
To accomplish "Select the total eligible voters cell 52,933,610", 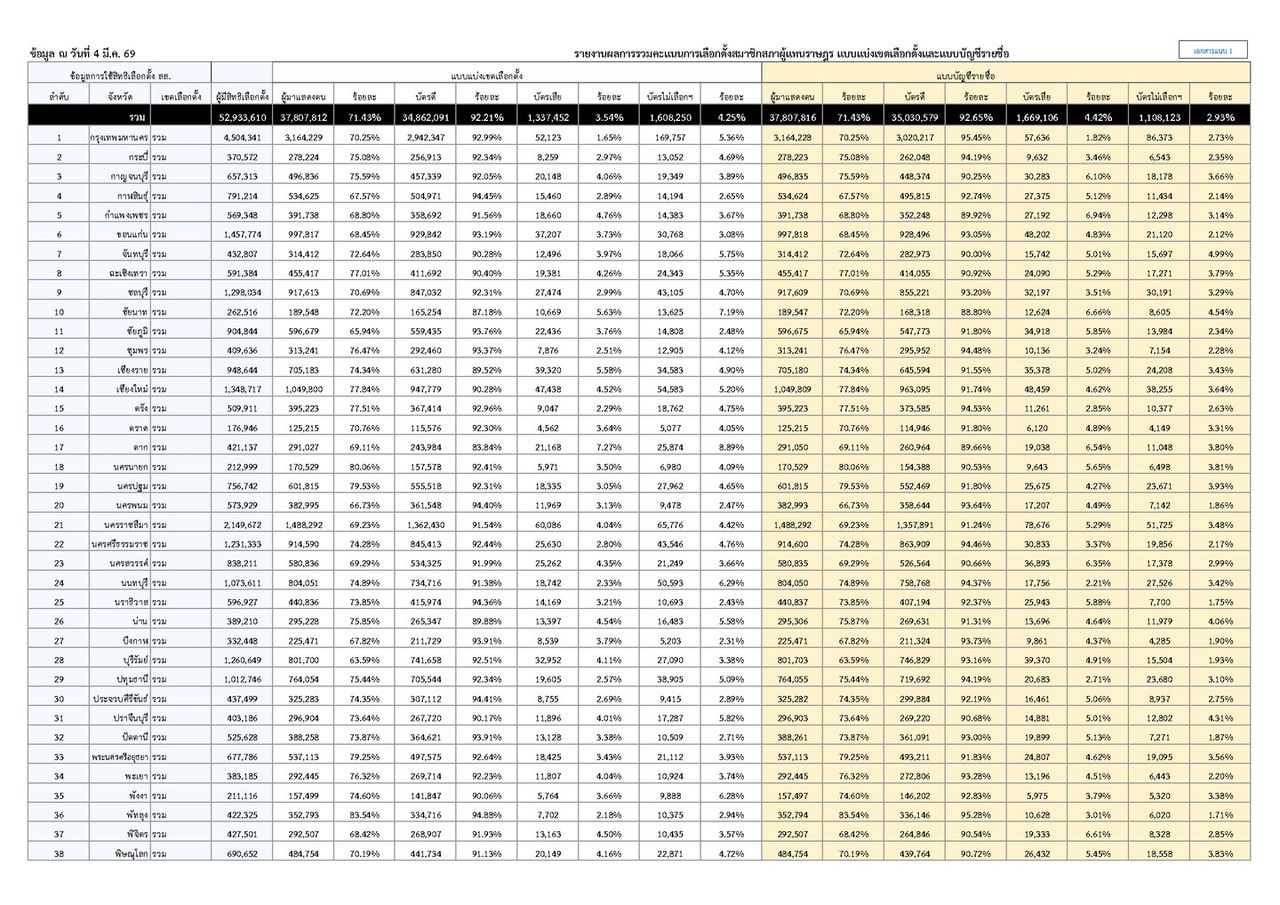I will click(241, 117).
